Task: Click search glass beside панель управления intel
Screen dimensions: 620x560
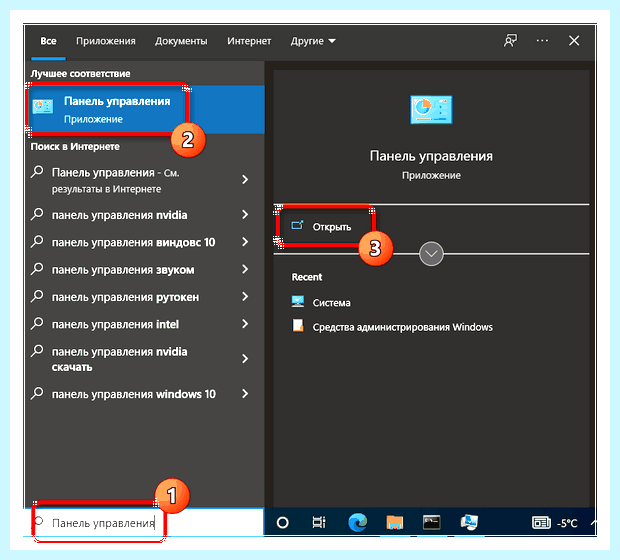Action: 37,324
